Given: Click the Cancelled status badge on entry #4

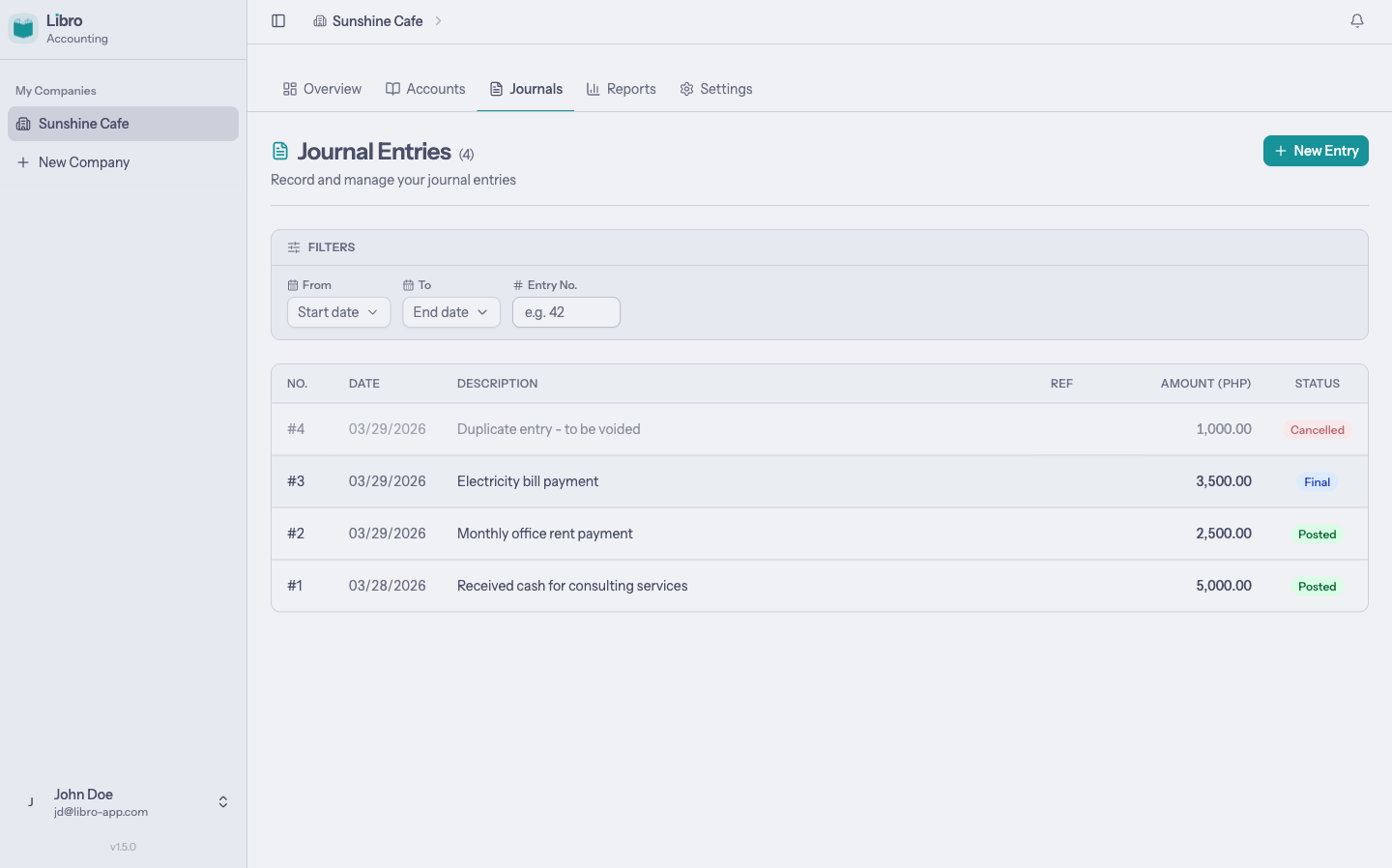Looking at the screenshot, I should (x=1318, y=429).
